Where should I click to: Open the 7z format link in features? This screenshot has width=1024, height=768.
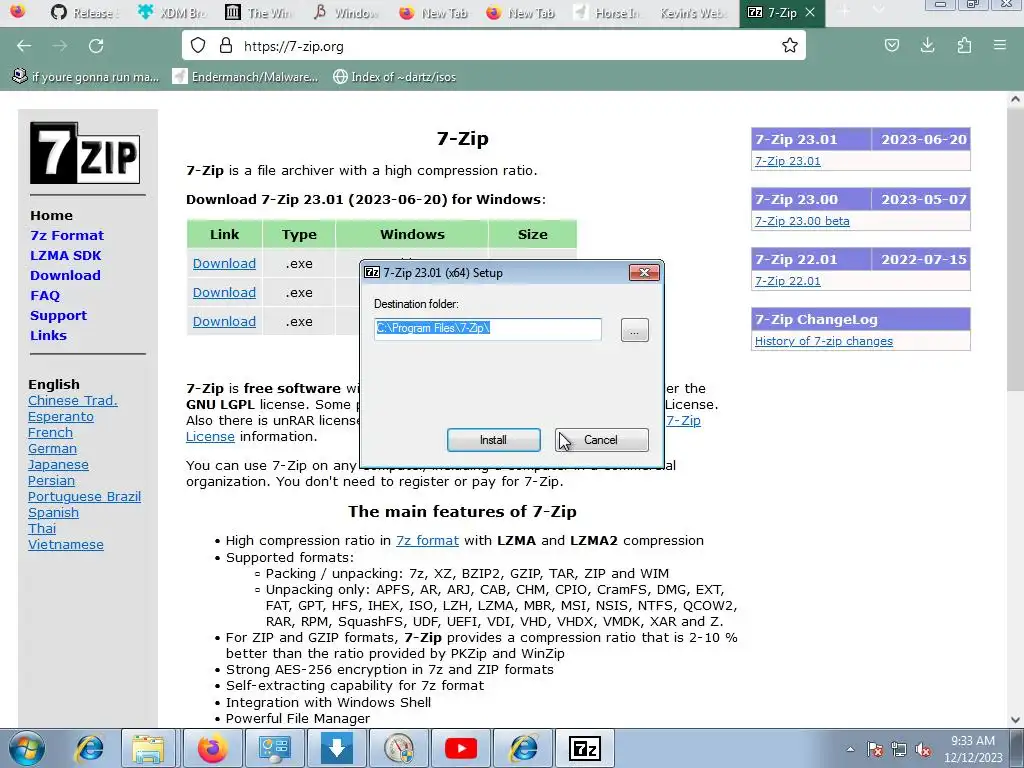(427, 541)
